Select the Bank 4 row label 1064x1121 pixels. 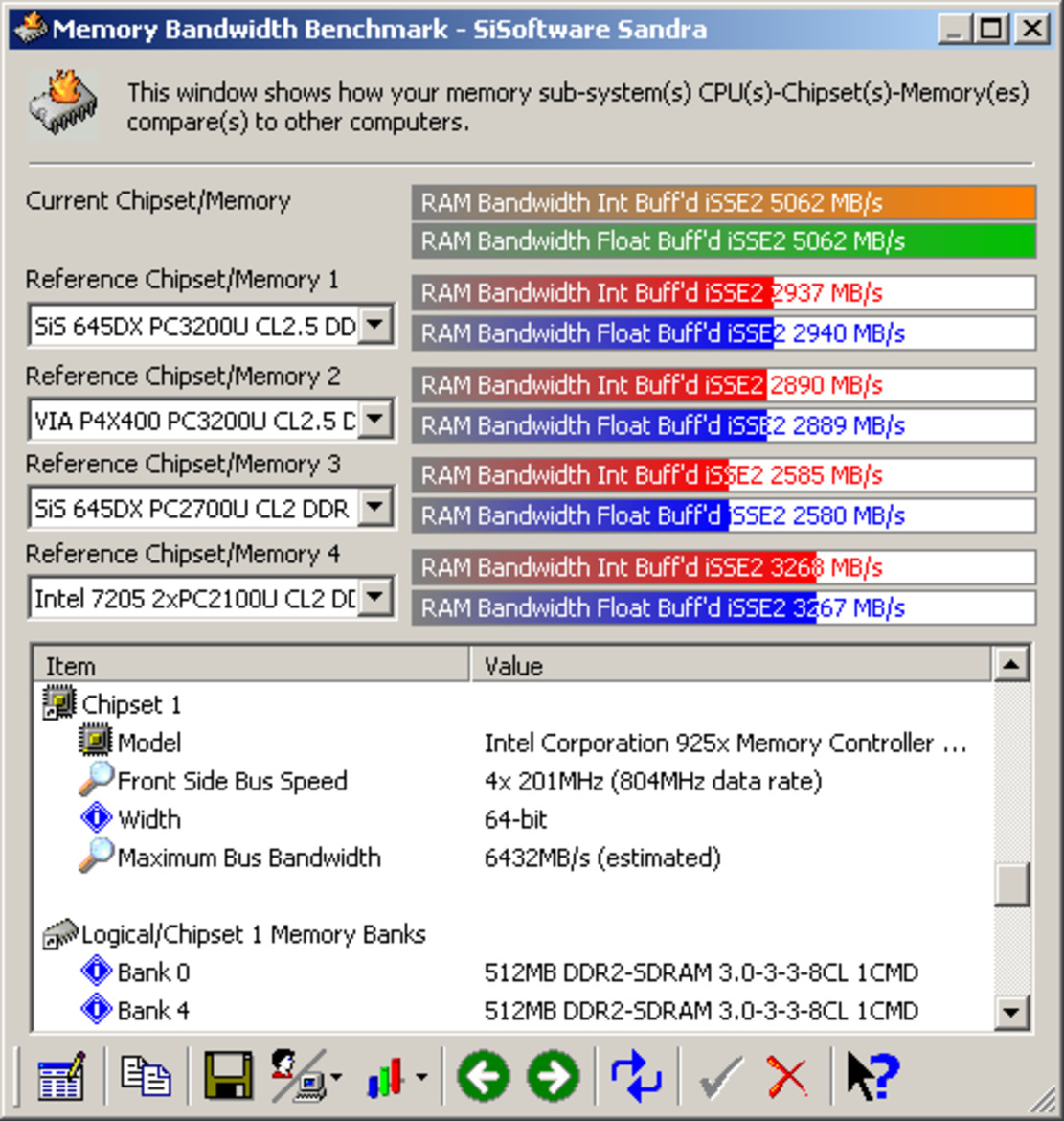153,1010
